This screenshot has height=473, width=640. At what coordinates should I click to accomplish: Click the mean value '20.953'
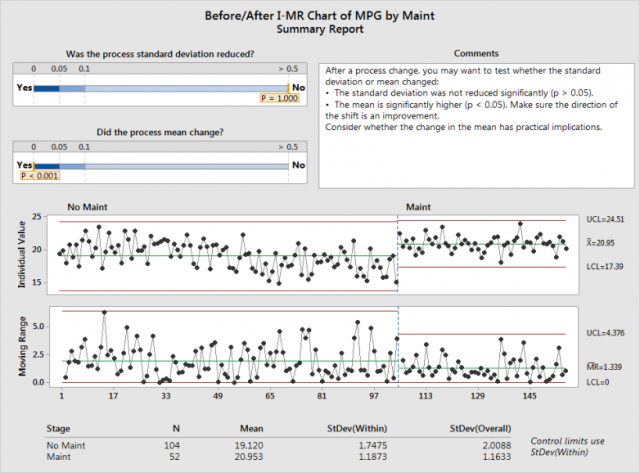(249, 457)
